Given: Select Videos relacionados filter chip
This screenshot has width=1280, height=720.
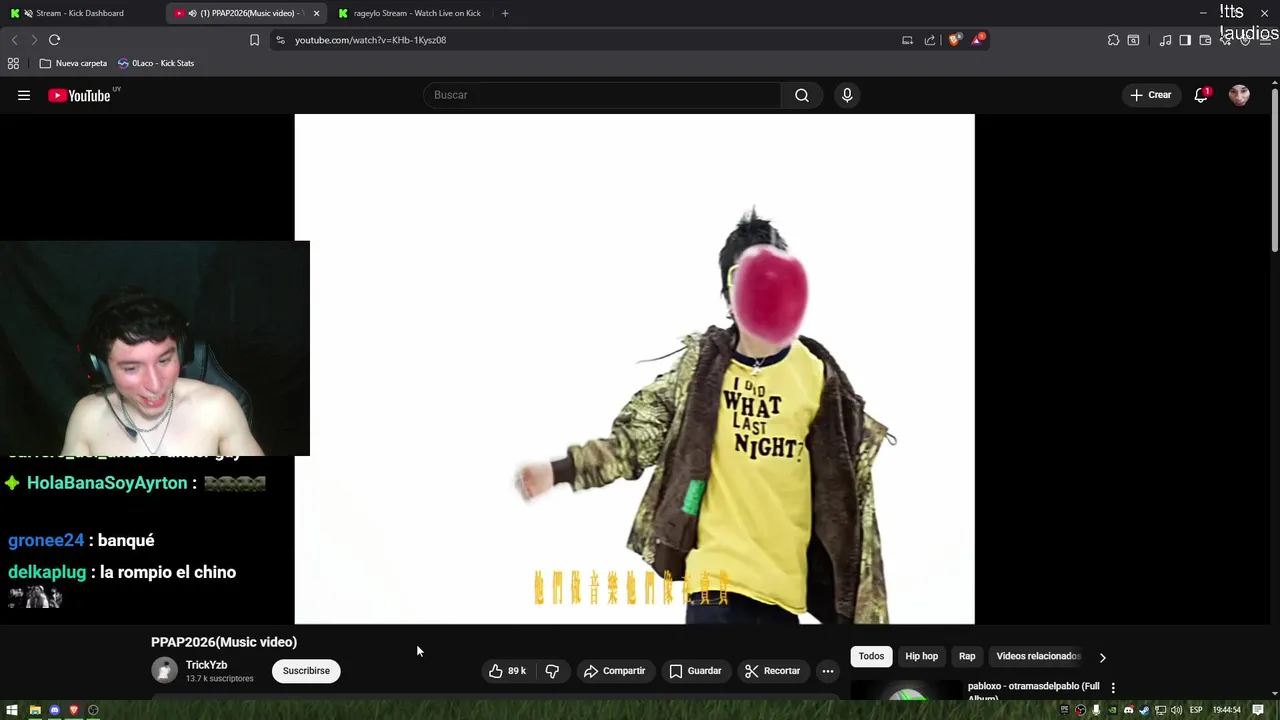Looking at the screenshot, I should [1038, 656].
